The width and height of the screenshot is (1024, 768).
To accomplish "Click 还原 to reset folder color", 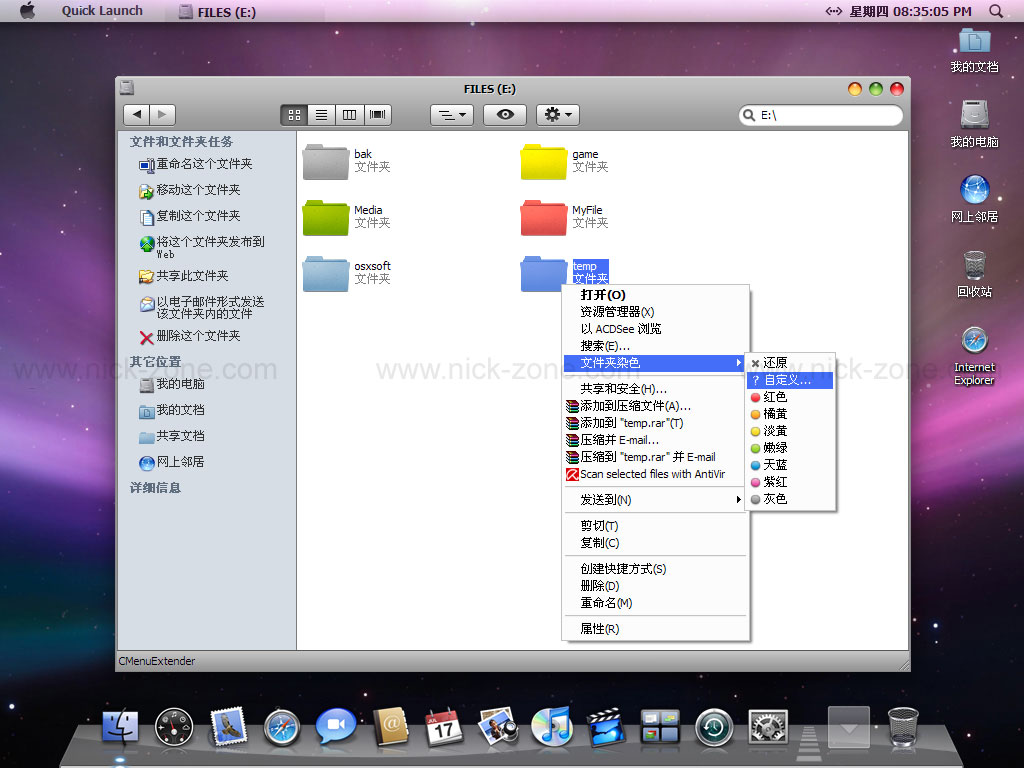I will (x=775, y=363).
